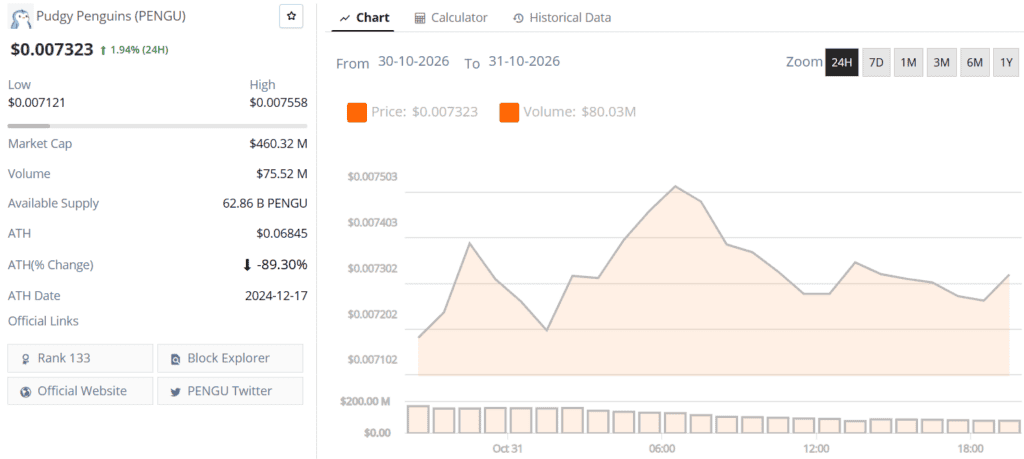1024x459 pixels.
Task: Toggle the Price series legend swatch
Action: click(x=357, y=112)
